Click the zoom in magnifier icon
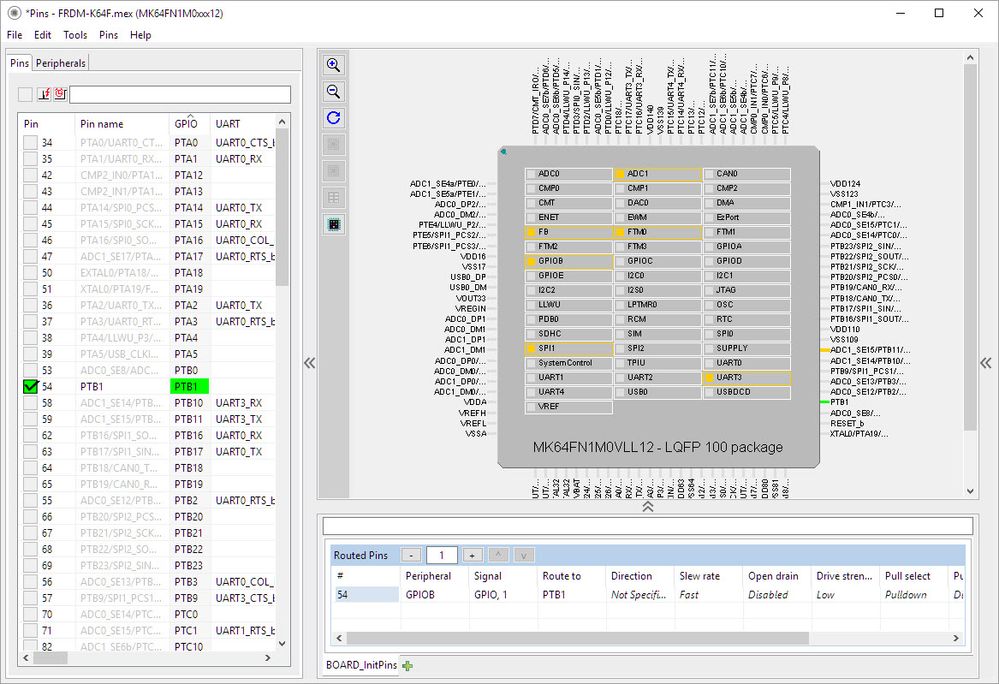Image resolution: width=999 pixels, height=684 pixels. click(333, 65)
